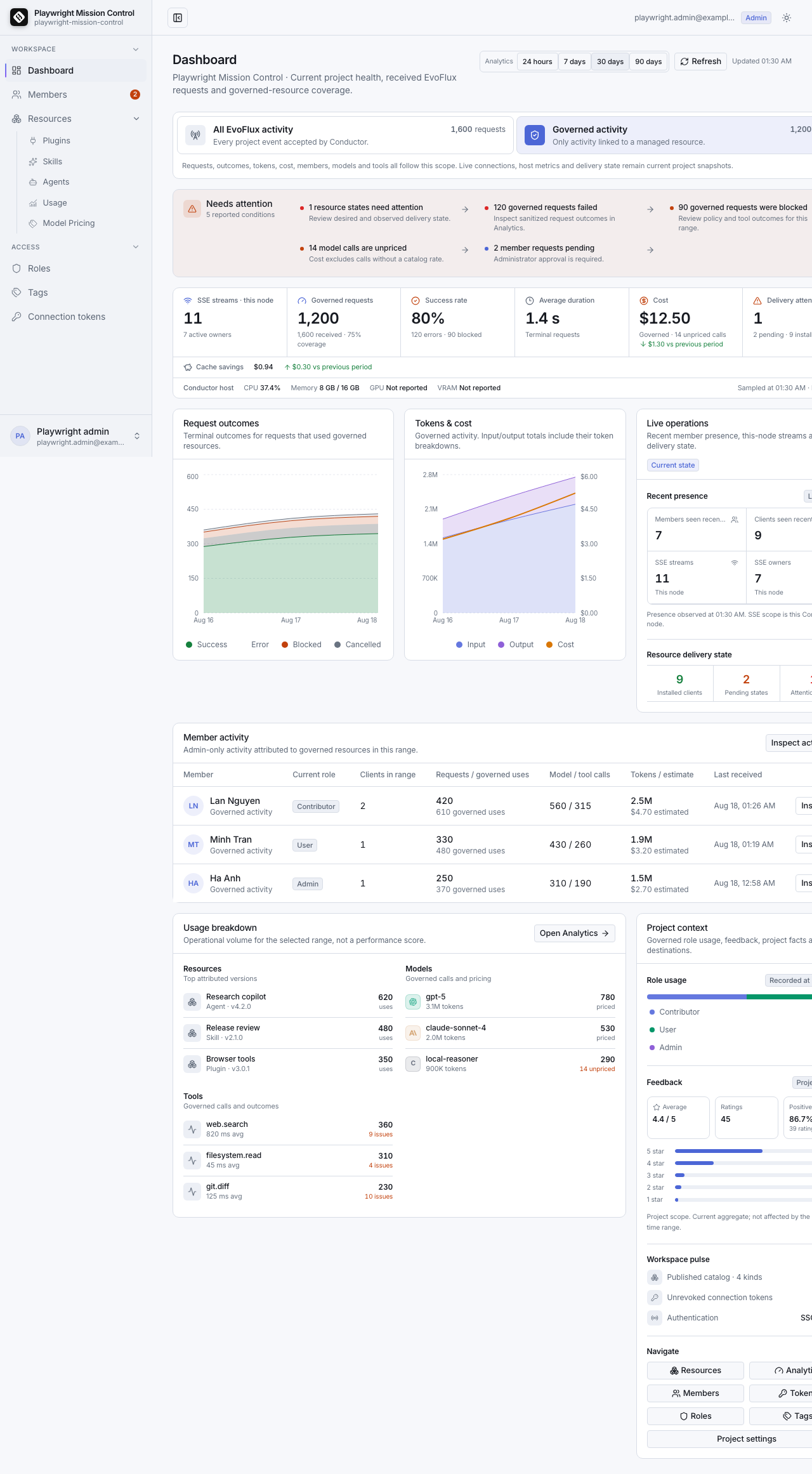The height and width of the screenshot is (1474, 812).
Task: Select All EvoFlux activity scope
Action: click(x=345, y=135)
